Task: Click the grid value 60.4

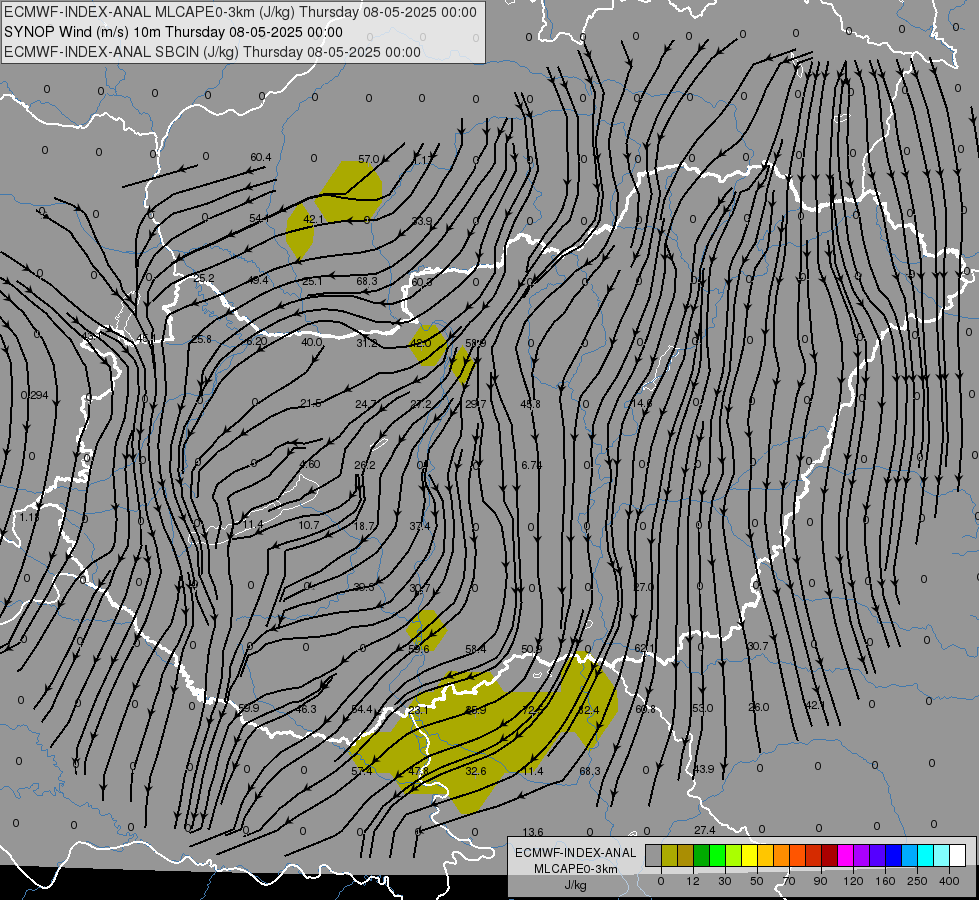Action: pyautogui.click(x=261, y=157)
